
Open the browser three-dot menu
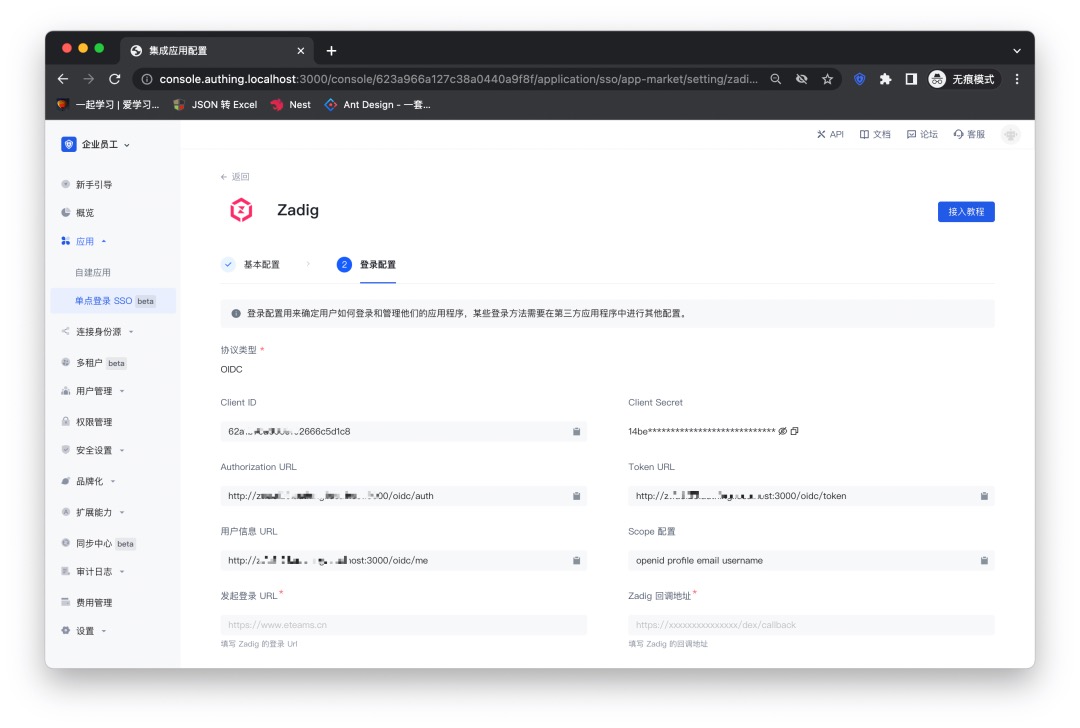click(1017, 79)
